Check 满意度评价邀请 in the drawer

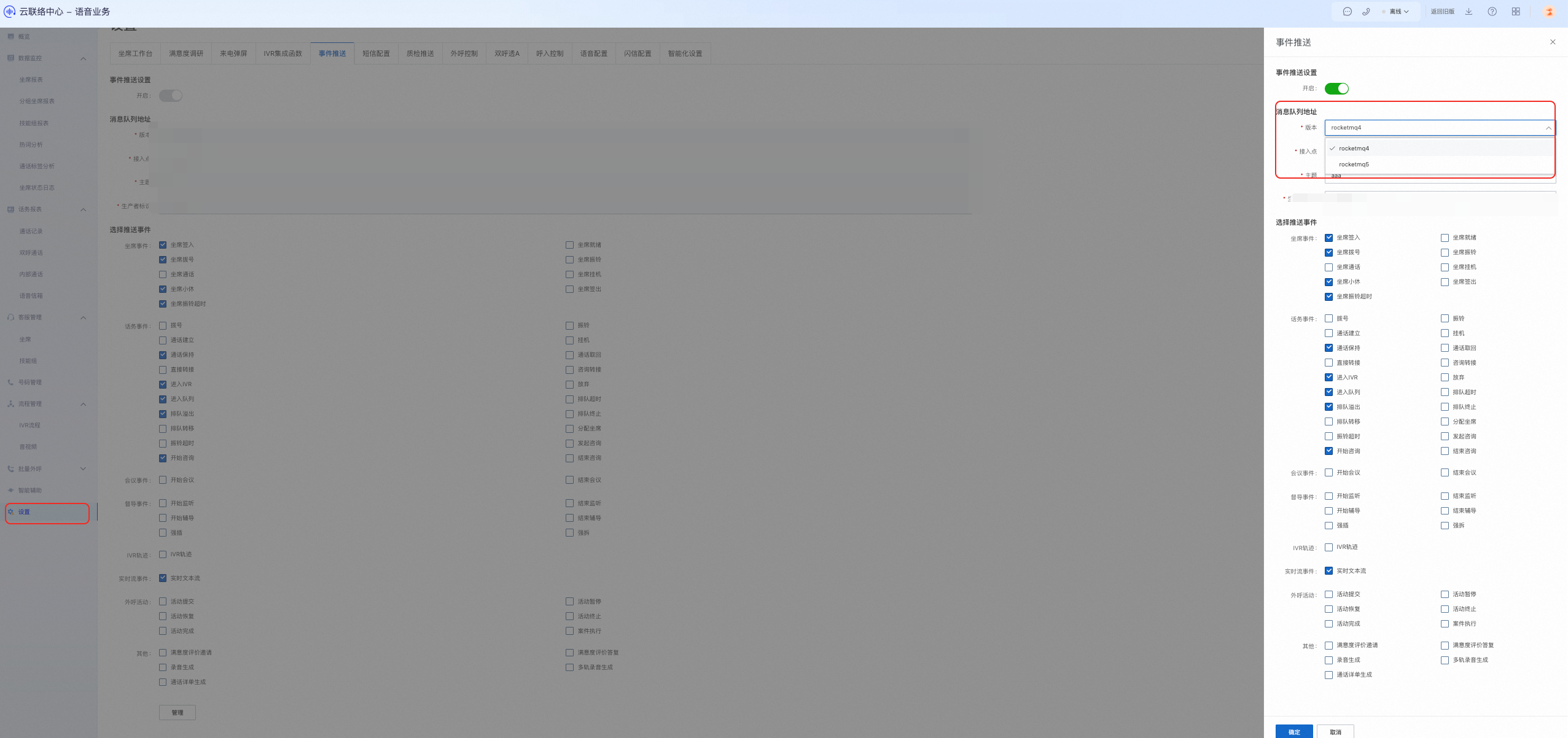1328,645
